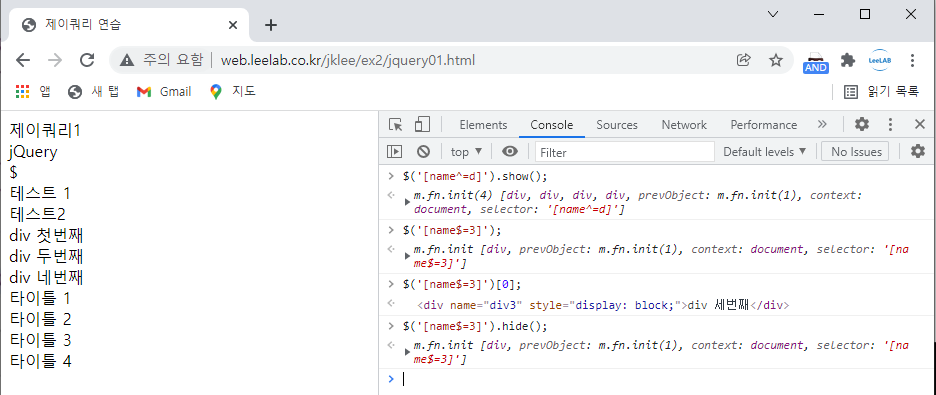Click the div 첫번째 text
Screen dimensions: 936x395
pos(47,235)
